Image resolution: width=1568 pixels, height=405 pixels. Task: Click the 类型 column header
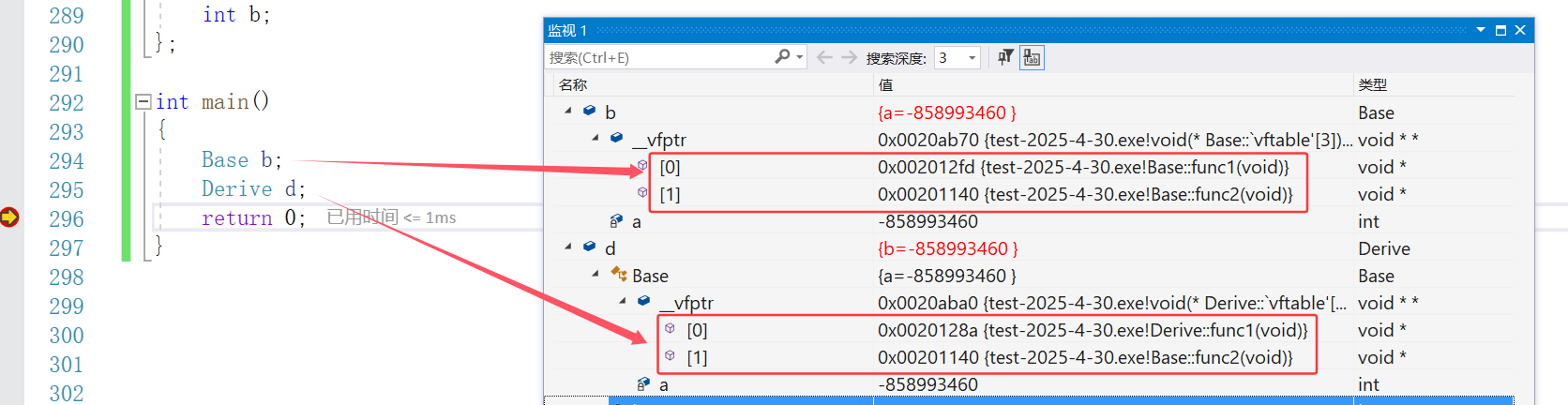pyautogui.click(x=1373, y=84)
